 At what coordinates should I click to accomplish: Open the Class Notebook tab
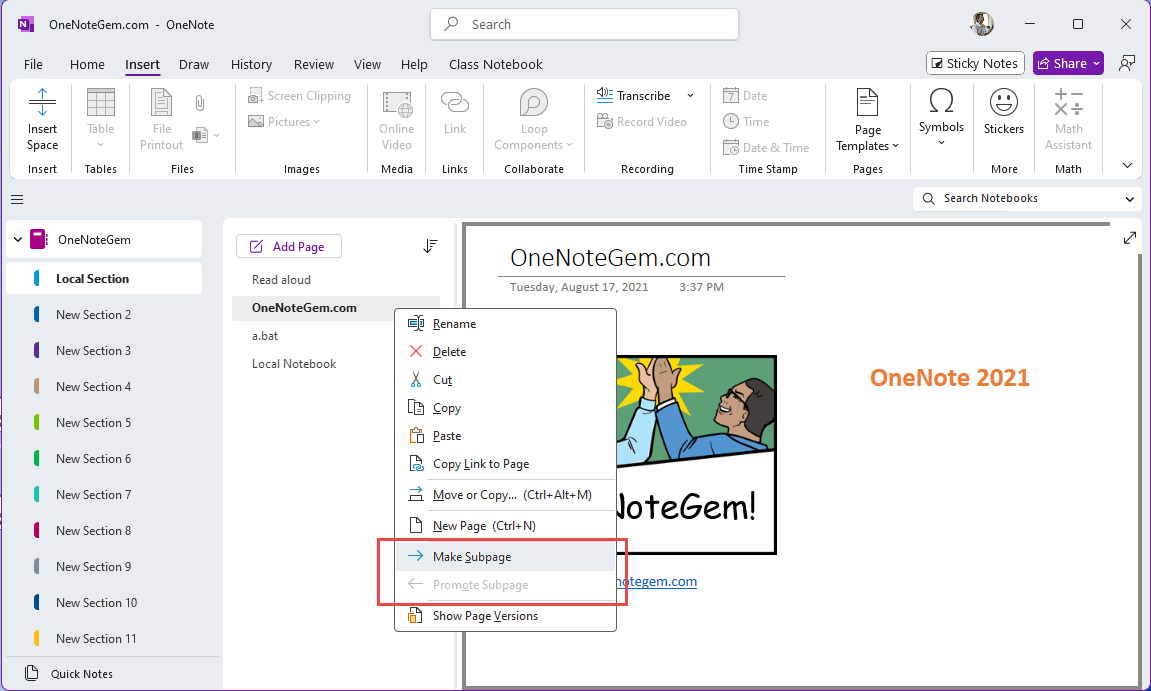[x=495, y=65]
